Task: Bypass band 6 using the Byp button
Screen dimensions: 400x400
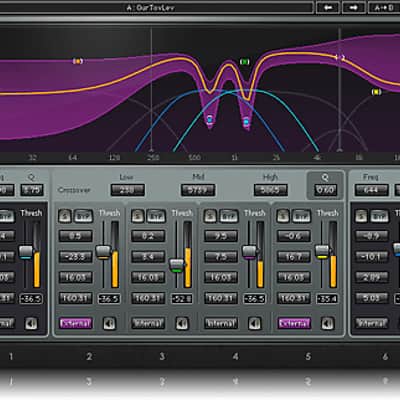Action: (380, 216)
